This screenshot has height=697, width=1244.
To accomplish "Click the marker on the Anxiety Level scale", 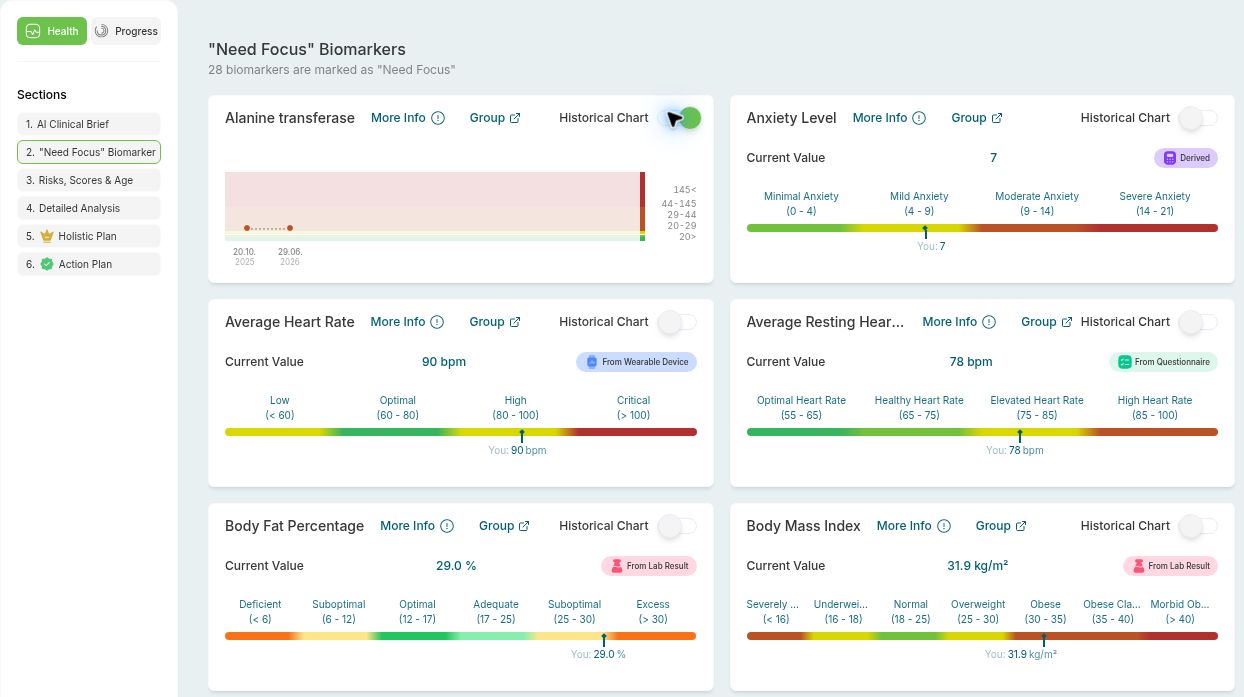I will tap(925, 231).
